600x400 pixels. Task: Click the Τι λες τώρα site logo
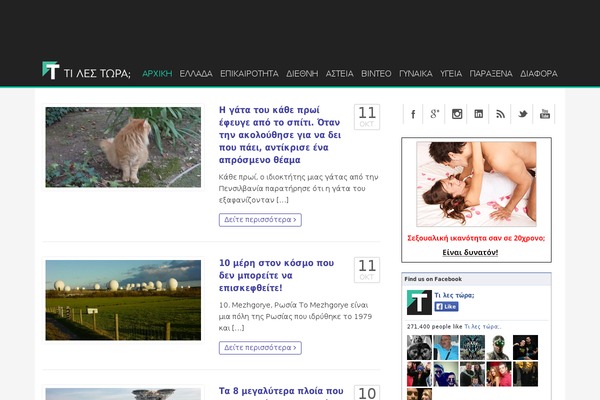[x=86, y=71]
